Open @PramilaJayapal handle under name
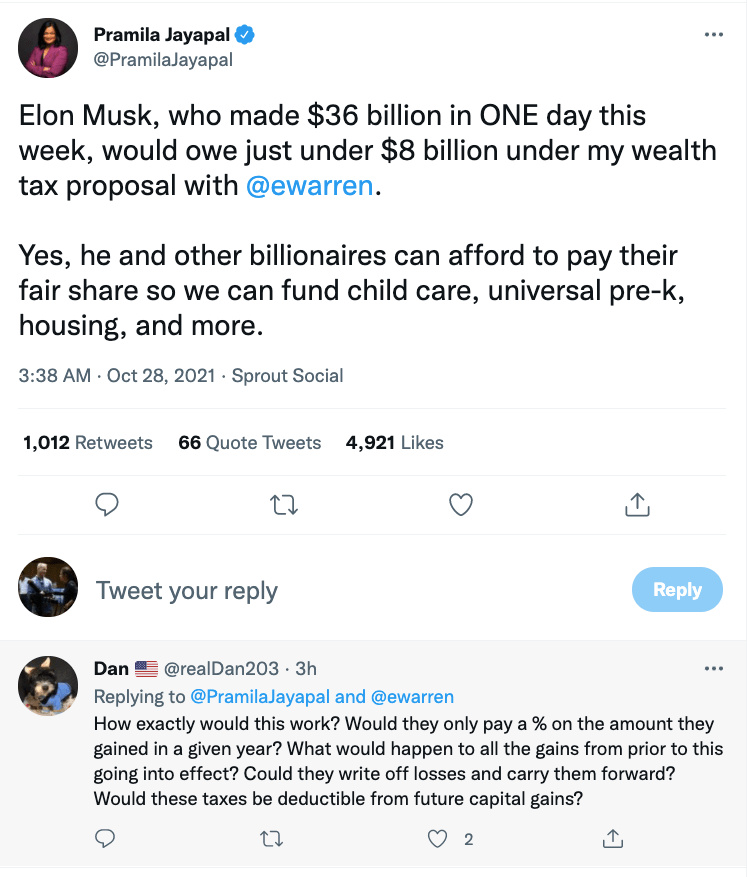 (163, 60)
